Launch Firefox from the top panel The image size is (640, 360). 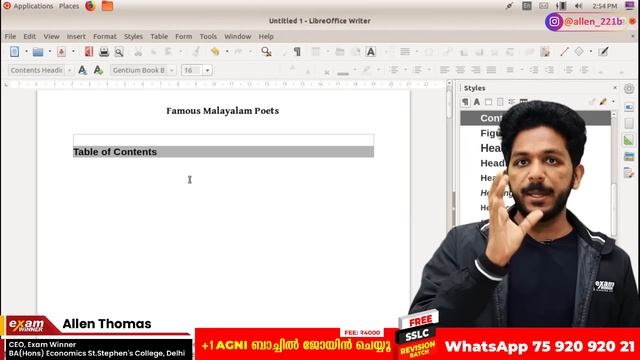coord(91,6)
